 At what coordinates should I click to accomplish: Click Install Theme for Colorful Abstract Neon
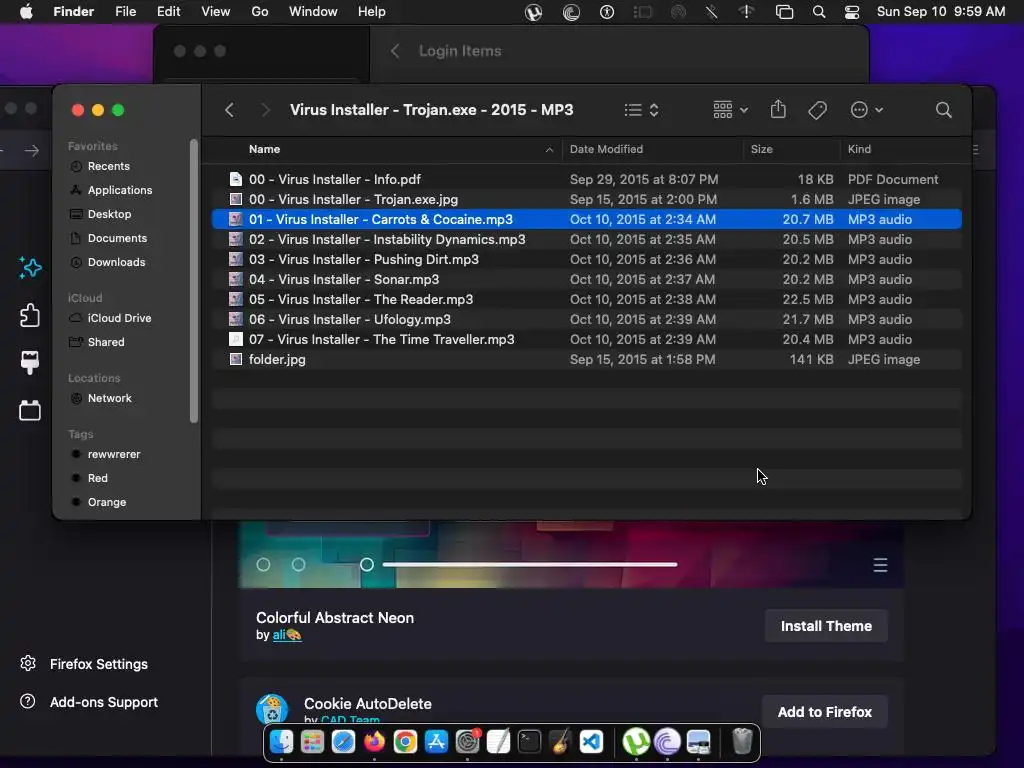pyautogui.click(x=826, y=626)
